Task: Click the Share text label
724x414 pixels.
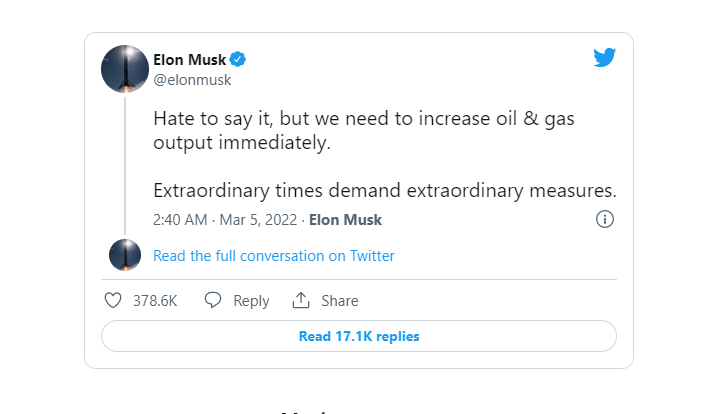Action: tap(339, 300)
